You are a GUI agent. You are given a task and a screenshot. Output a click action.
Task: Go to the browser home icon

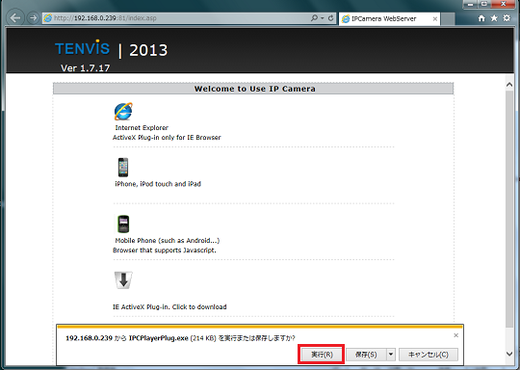pyautogui.click(x=481, y=18)
